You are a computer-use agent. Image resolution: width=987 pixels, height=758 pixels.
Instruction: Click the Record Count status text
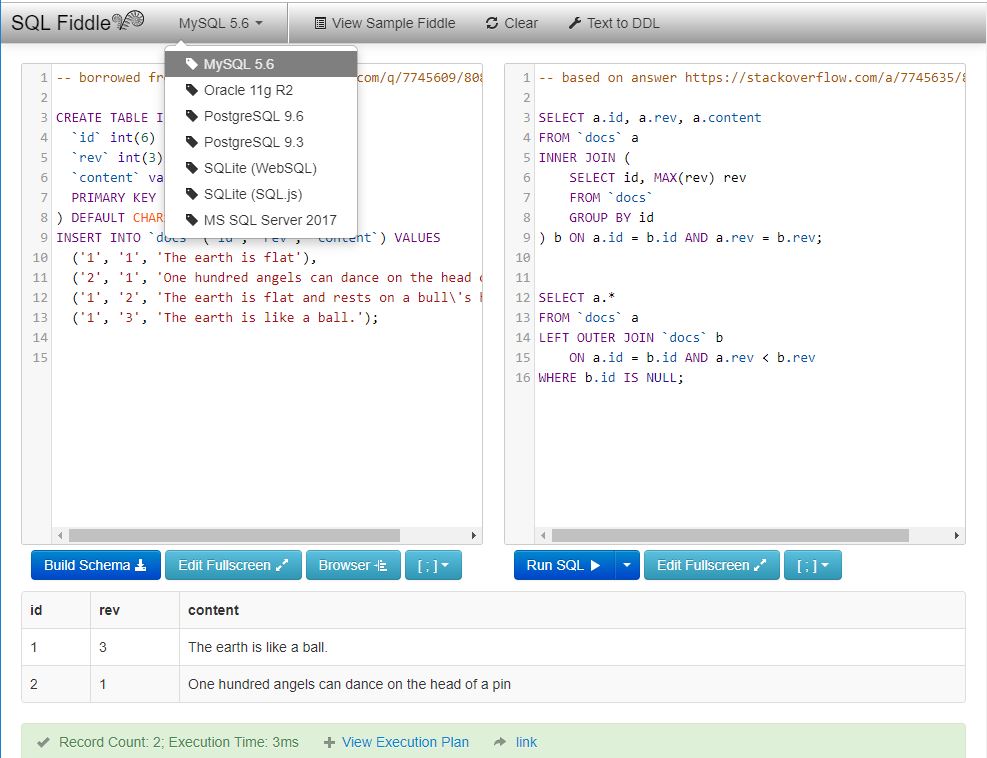pyautogui.click(x=179, y=742)
